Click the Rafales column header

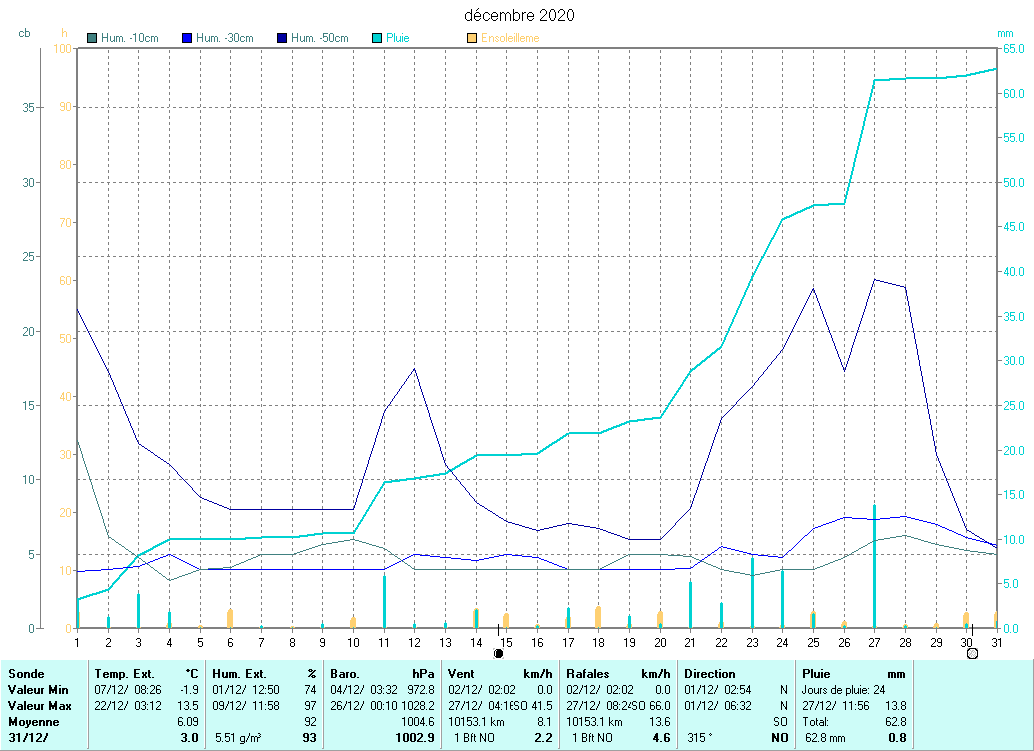click(x=588, y=674)
